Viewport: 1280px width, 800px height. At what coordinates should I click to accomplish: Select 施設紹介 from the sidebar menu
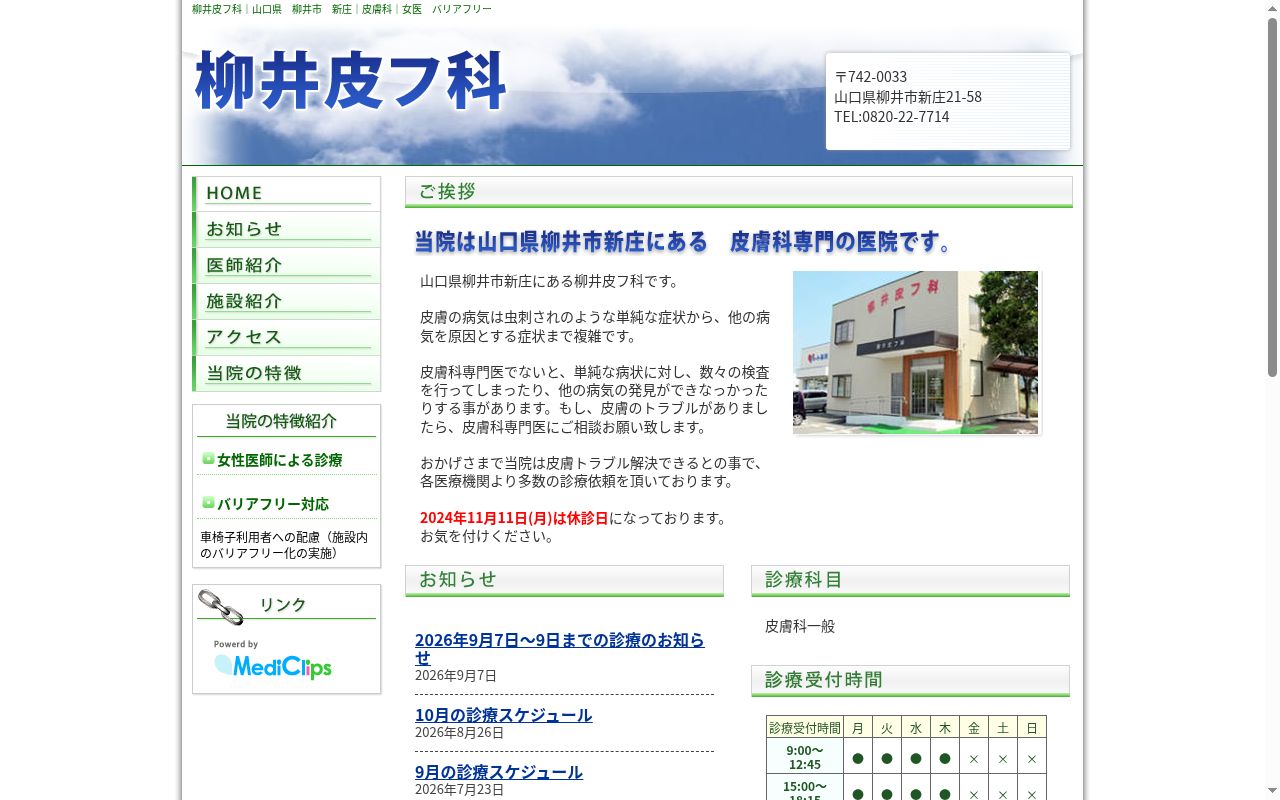(x=286, y=302)
